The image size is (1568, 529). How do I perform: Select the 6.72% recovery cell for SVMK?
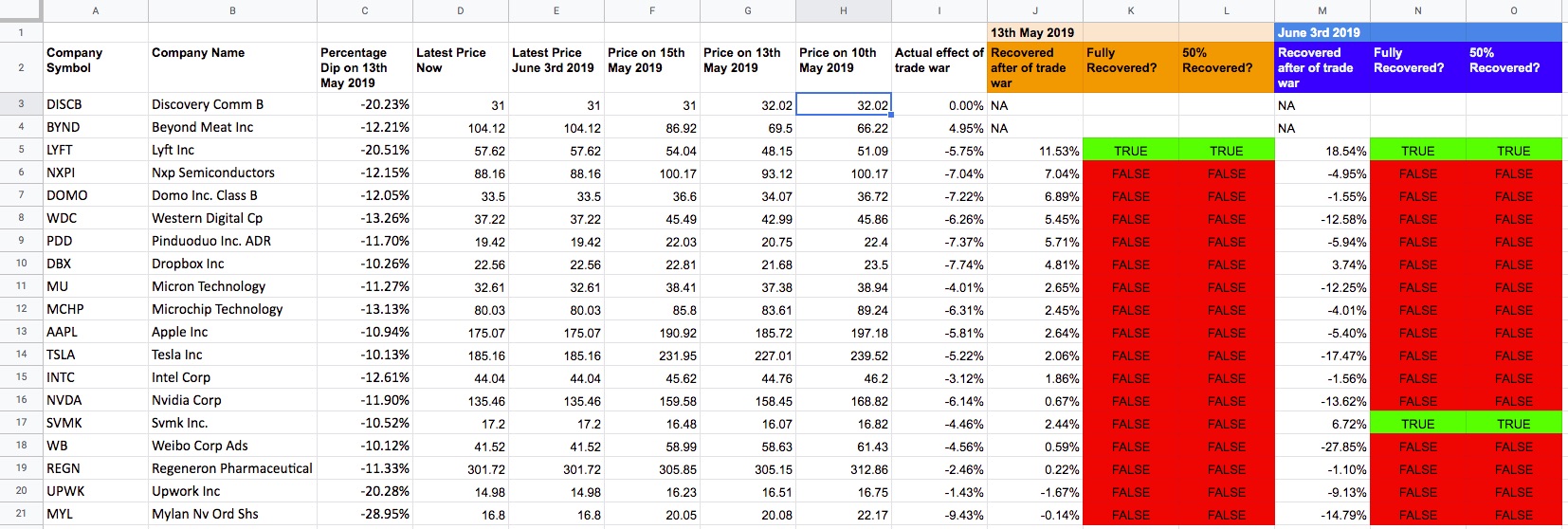coord(1322,424)
